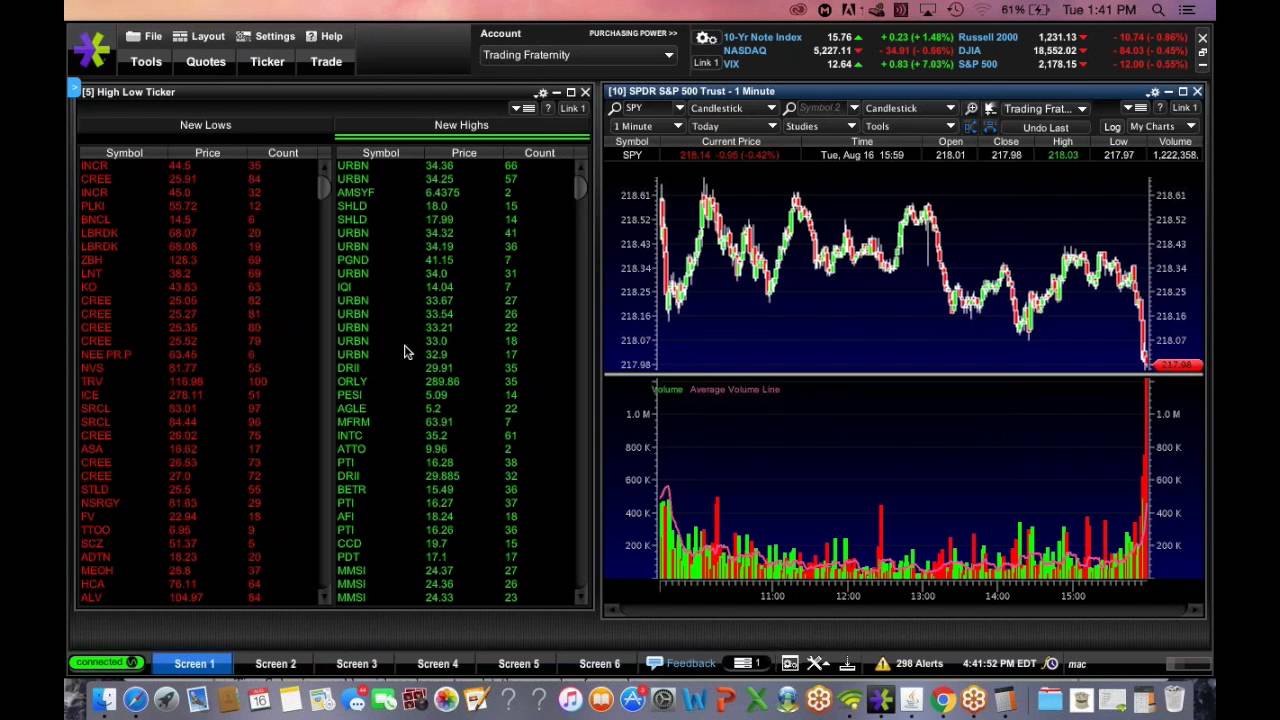Click the chart zoom-in magnifier icon
The height and width of the screenshot is (720, 1280).
click(x=971, y=108)
